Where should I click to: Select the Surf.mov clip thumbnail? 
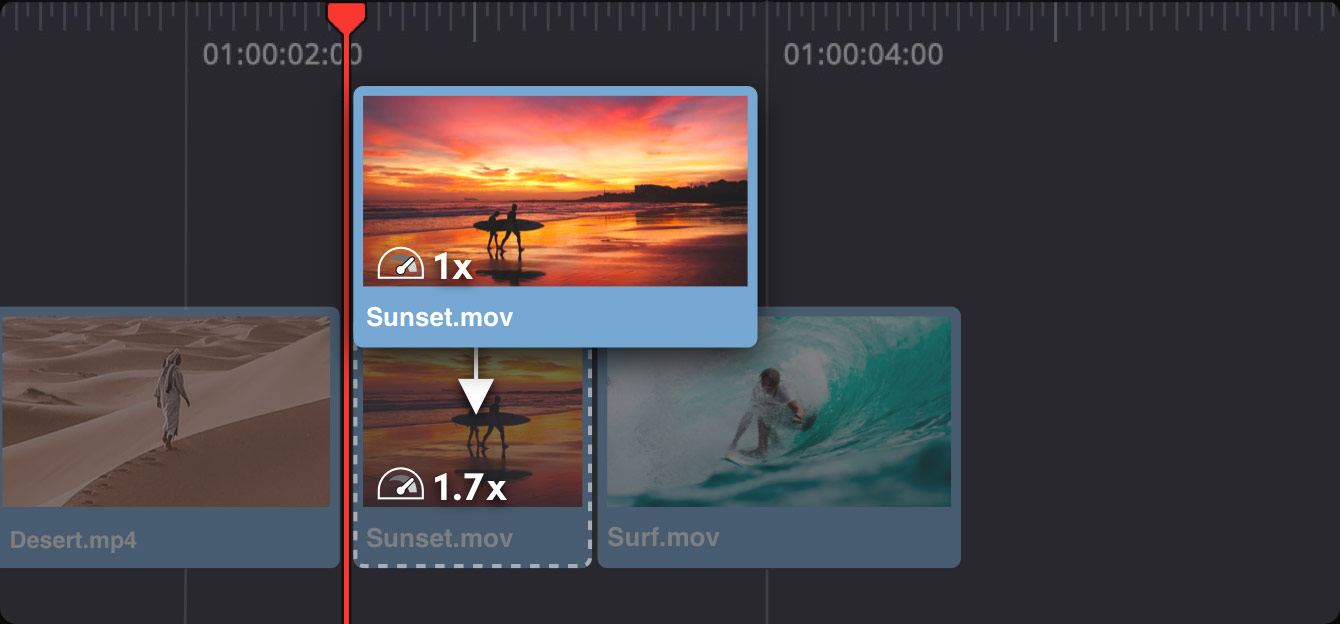point(778,411)
